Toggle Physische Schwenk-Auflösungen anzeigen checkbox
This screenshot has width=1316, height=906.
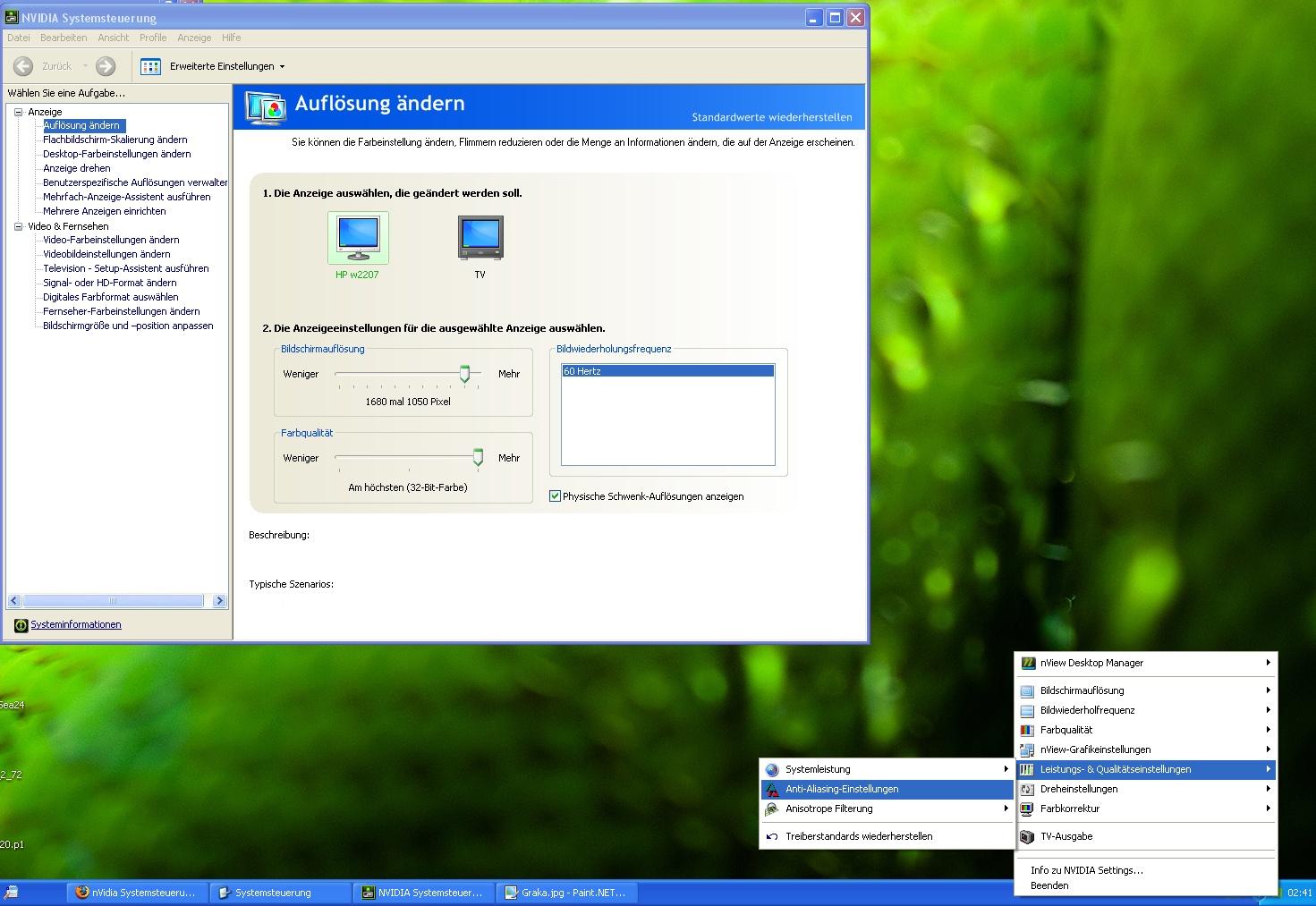click(x=555, y=496)
